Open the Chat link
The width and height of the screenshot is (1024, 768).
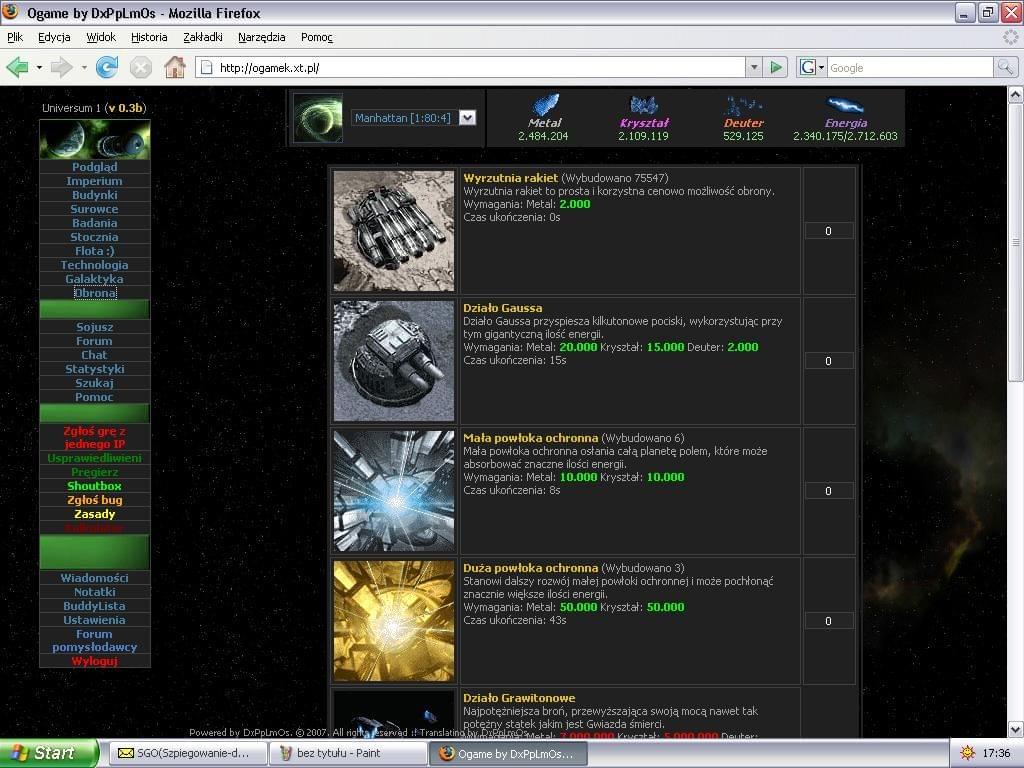[x=95, y=355]
